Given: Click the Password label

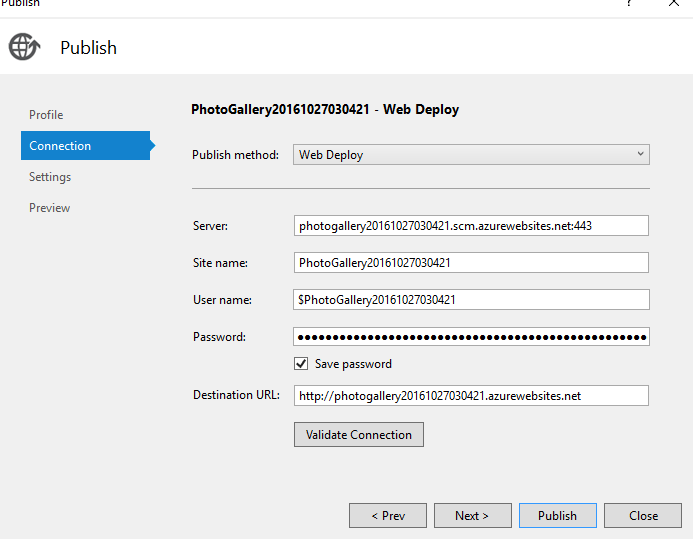Looking at the screenshot, I should (219, 337).
